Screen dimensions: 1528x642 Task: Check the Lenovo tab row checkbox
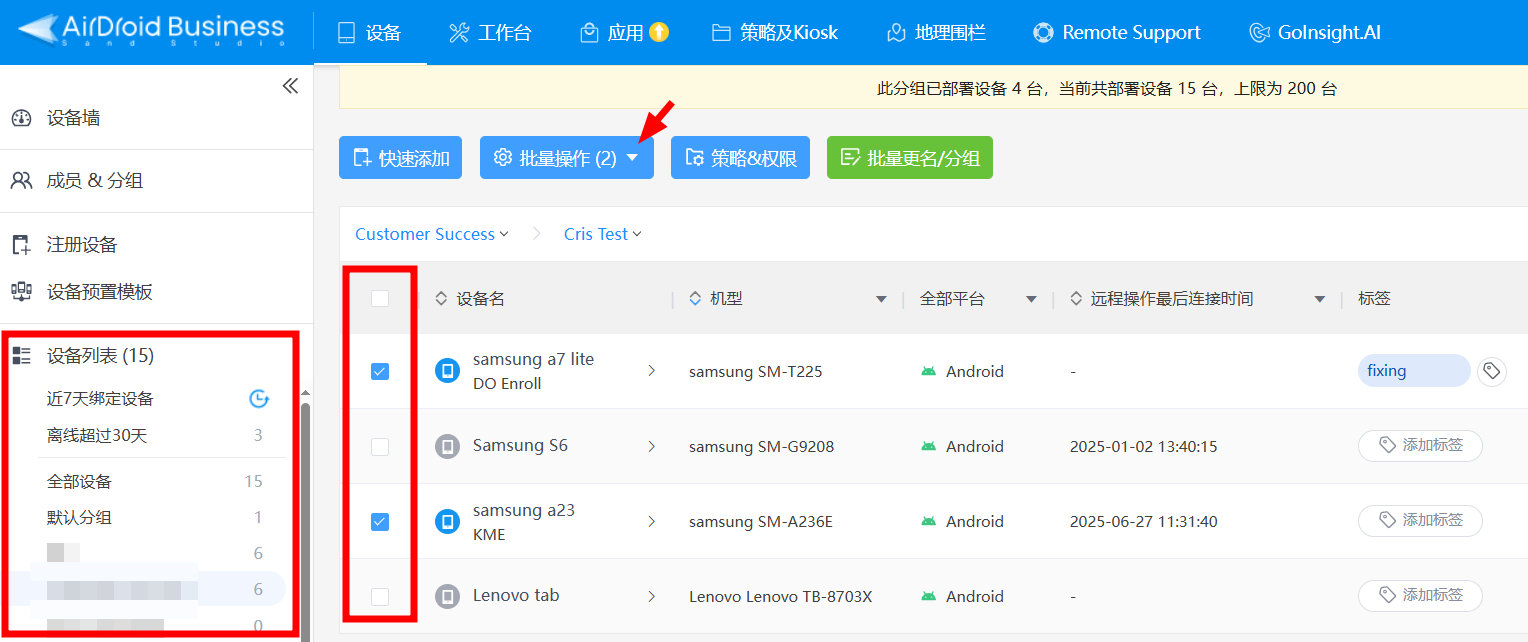coord(380,597)
